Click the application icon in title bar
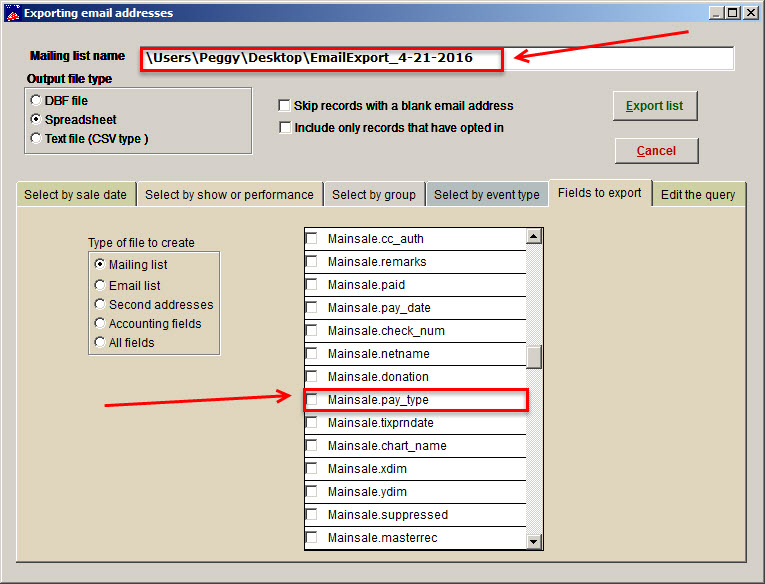 pos(13,13)
